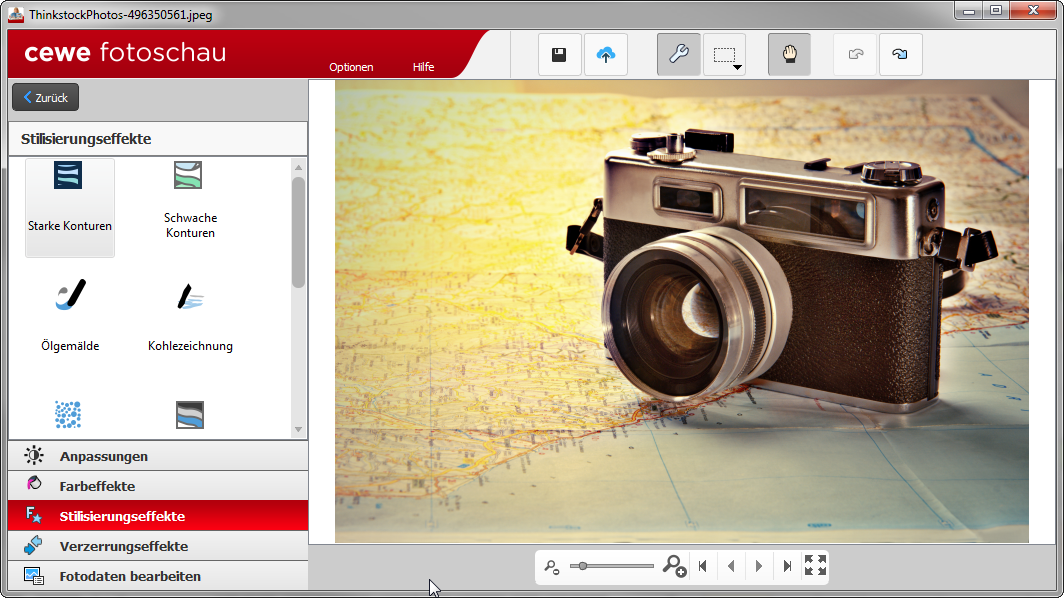This screenshot has width=1064, height=598.
Task: Click the zoom level slider
Action: tap(611, 566)
